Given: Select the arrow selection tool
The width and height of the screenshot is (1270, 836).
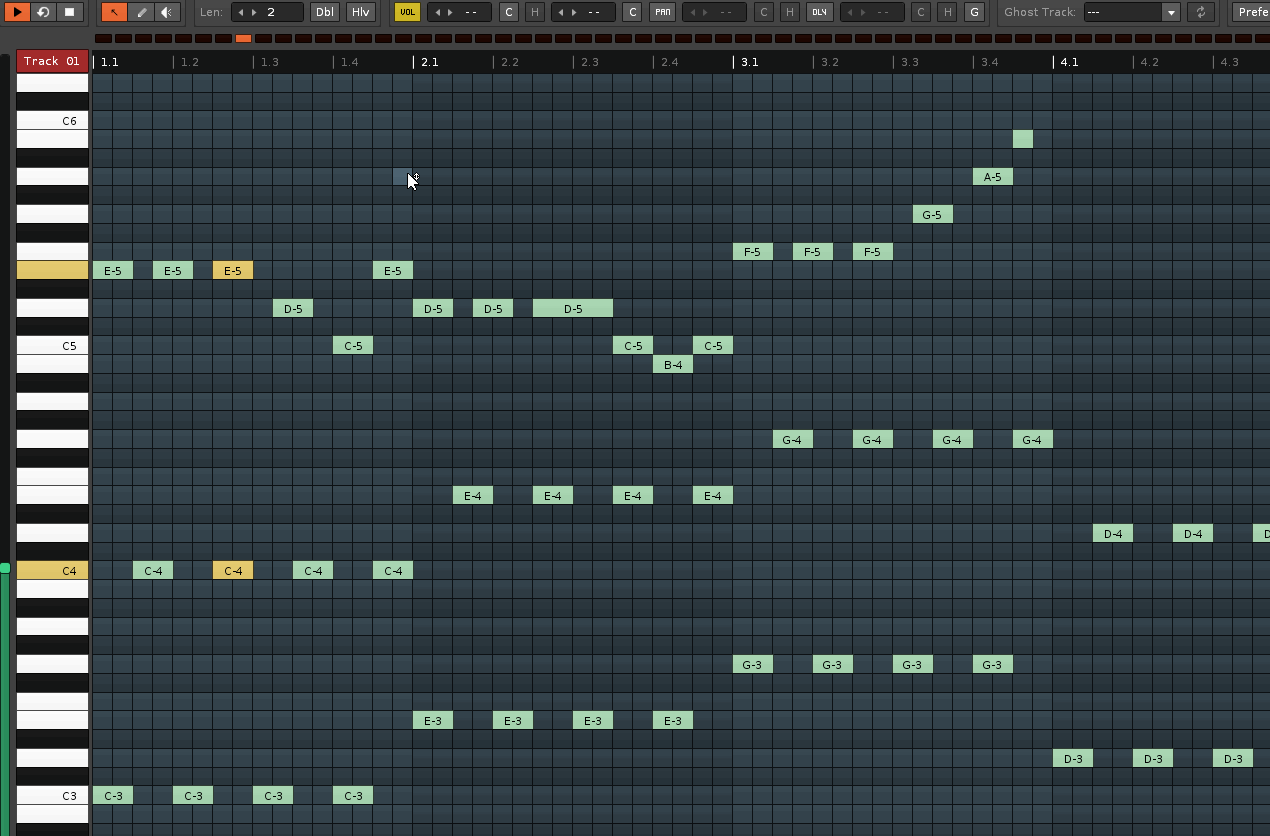Looking at the screenshot, I should click(x=114, y=12).
